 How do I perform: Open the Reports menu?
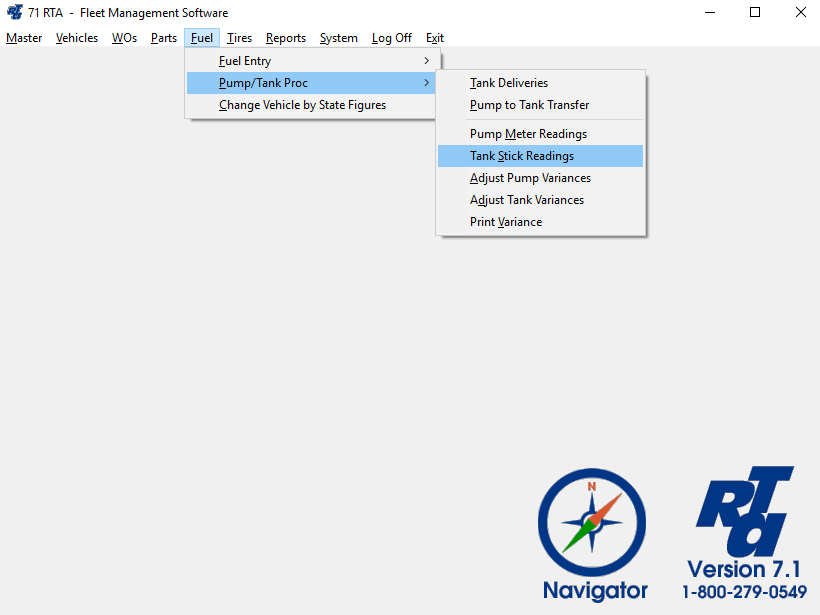[286, 38]
